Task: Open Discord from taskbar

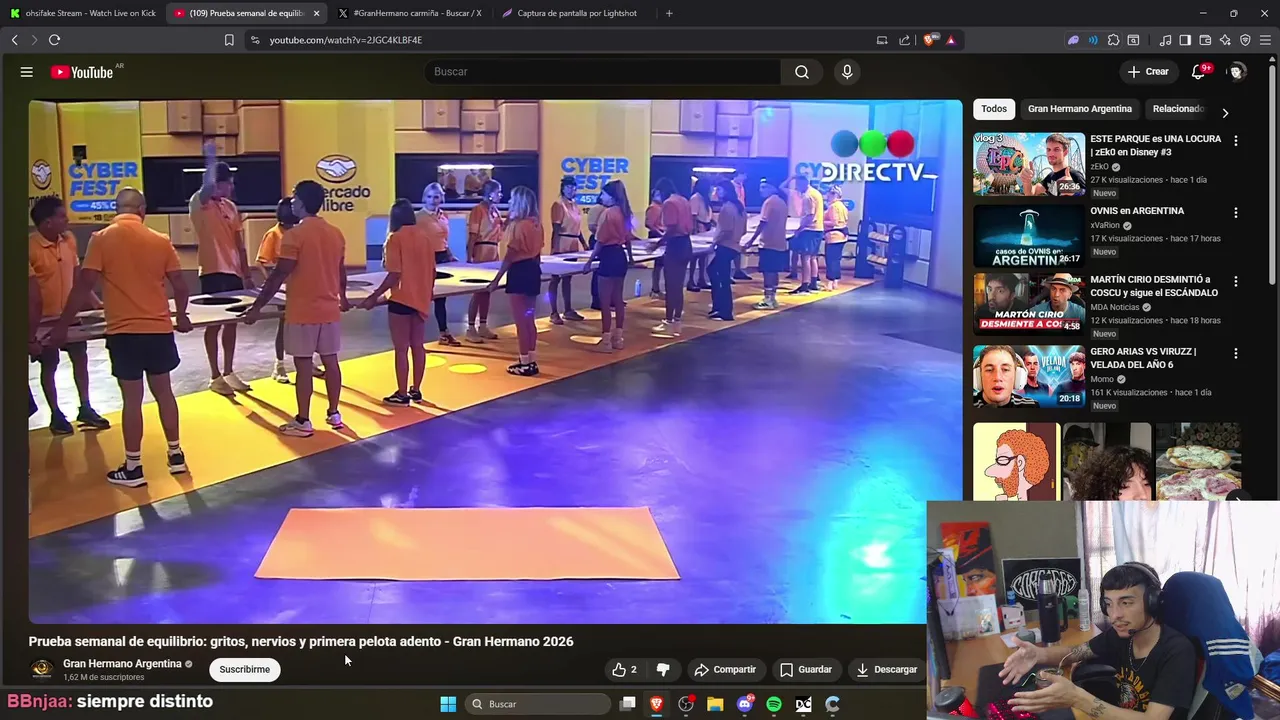Action: click(744, 704)
